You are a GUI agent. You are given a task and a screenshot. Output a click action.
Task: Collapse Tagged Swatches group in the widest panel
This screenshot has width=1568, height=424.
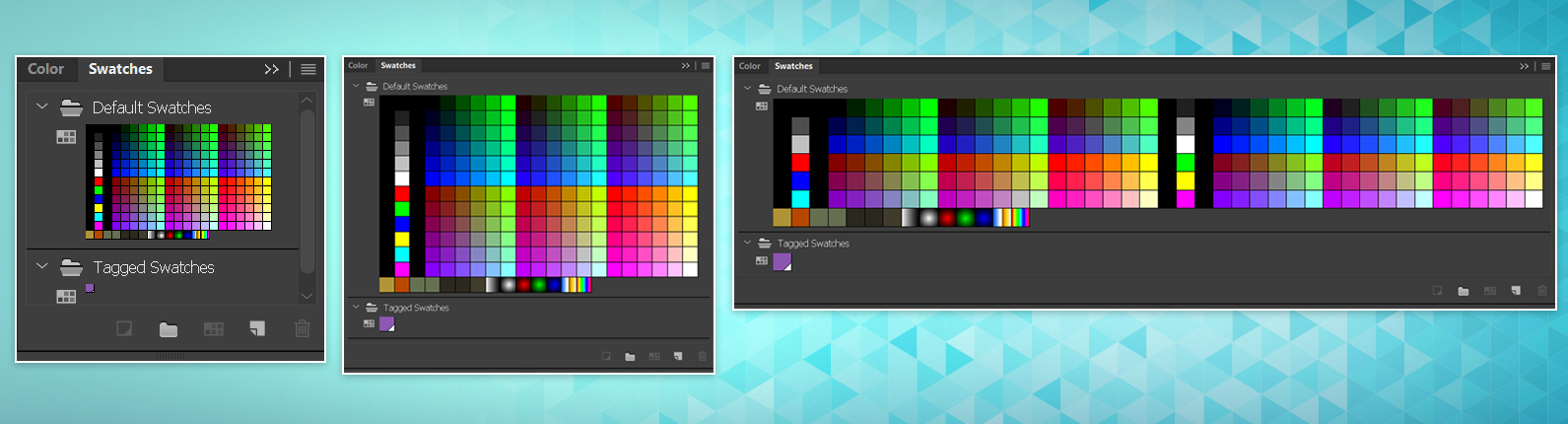[x=748, y=242]
